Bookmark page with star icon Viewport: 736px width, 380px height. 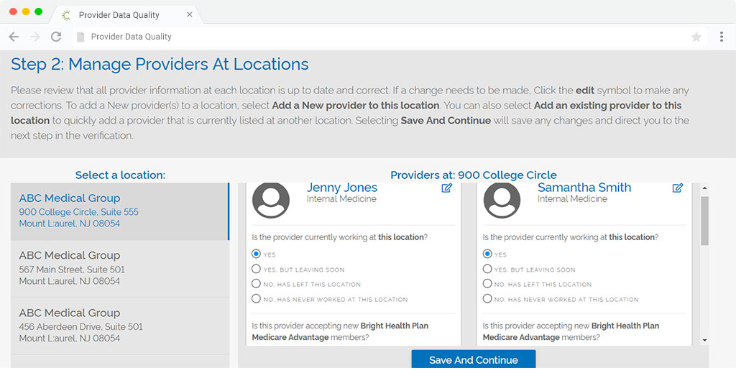point(696,37)
